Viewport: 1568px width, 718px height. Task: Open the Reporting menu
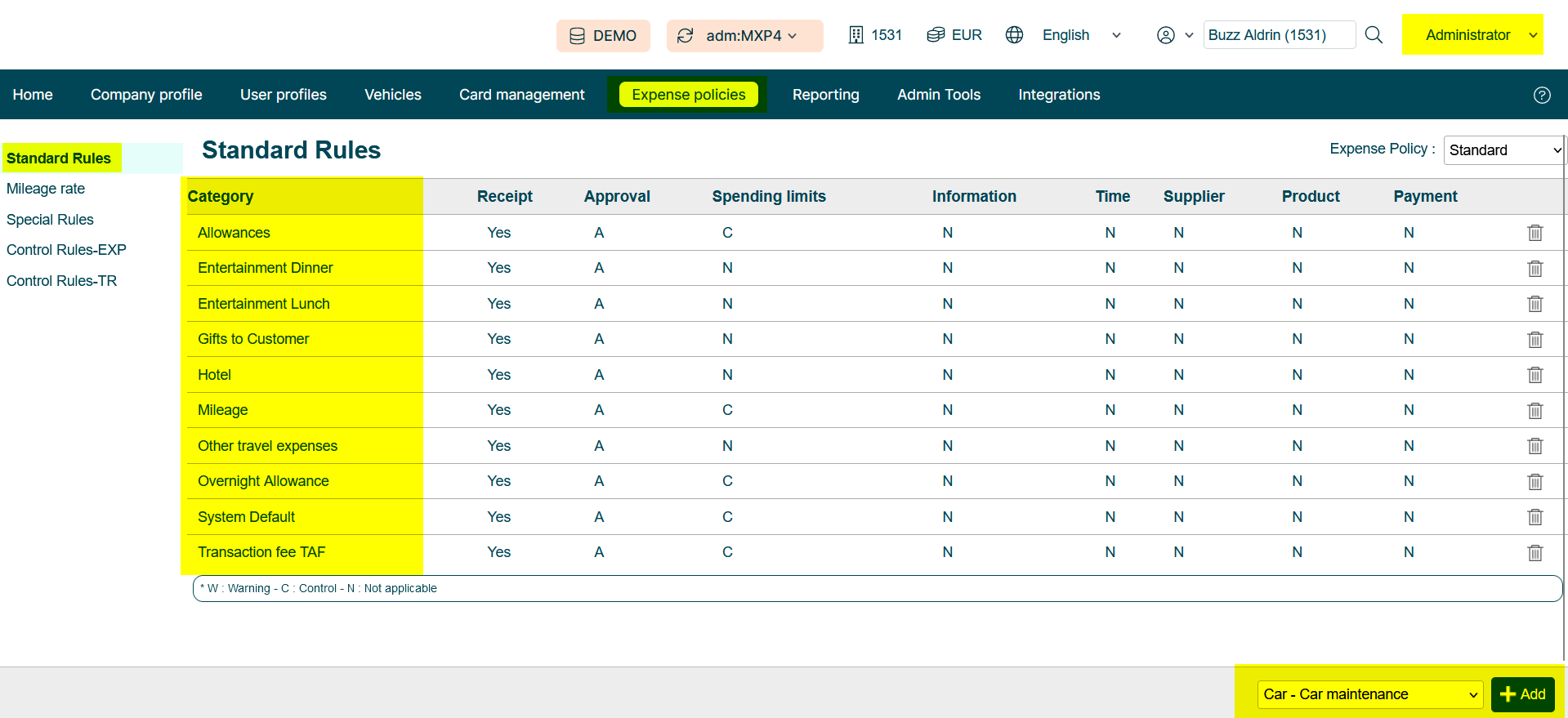point(825,95)
